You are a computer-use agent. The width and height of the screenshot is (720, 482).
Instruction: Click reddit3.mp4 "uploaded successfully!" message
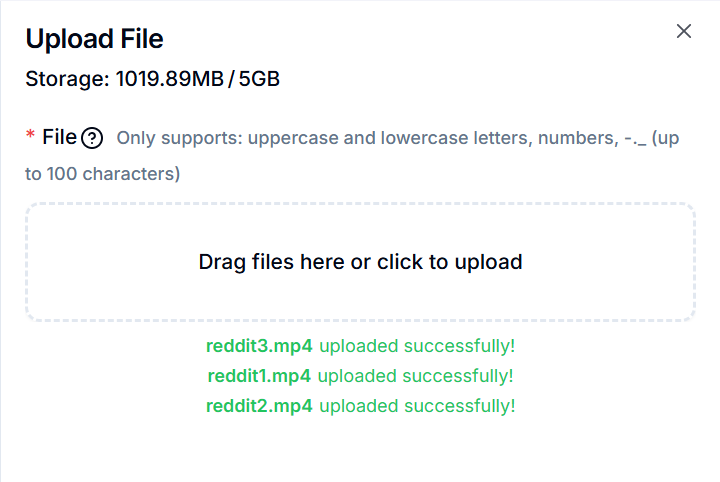coord(416,346)
